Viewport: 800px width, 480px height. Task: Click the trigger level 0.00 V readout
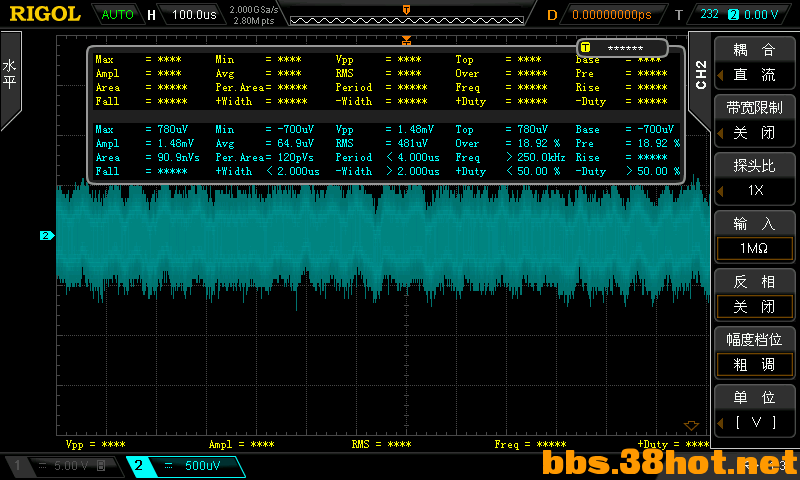[x=761, y=14]
